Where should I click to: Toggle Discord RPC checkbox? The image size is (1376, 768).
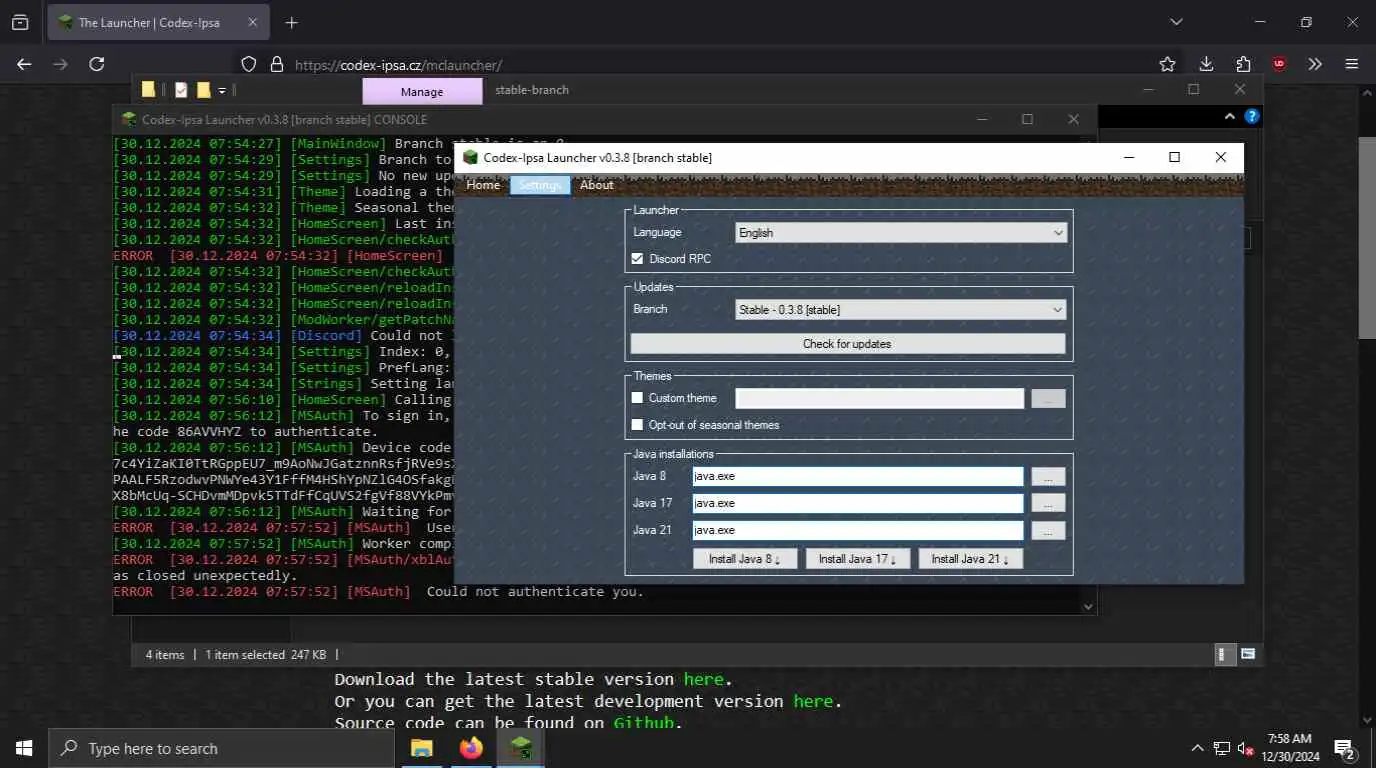tap(638, 259)
